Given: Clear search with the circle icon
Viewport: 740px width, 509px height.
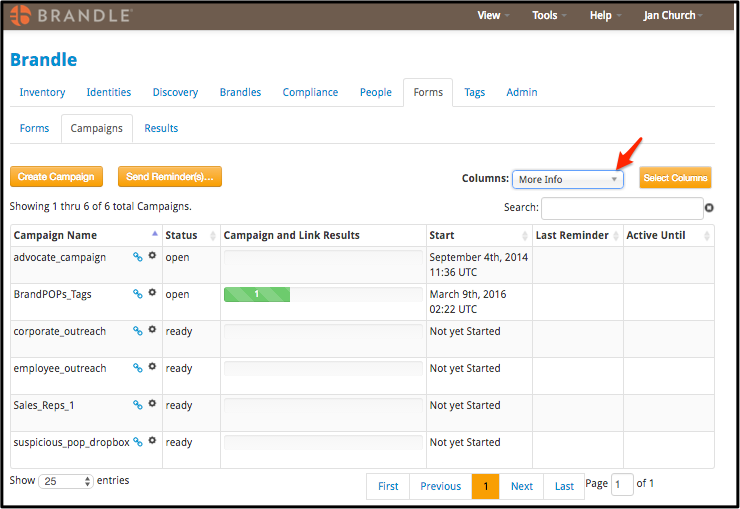Looking at the screenshot, I should point(709,208).
